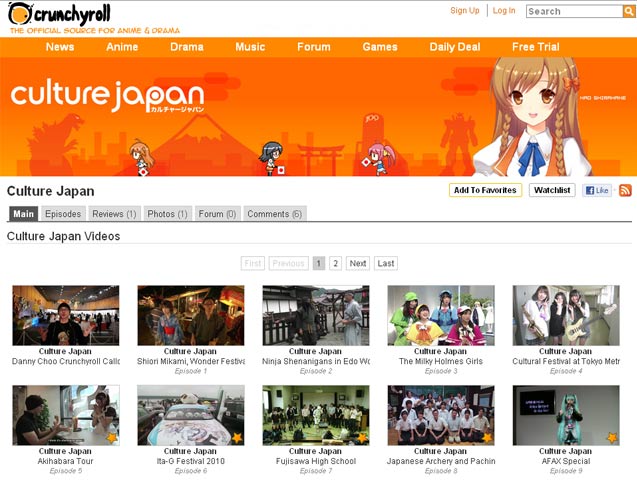Click 'Danny Choo Crunchyroll' title link
This screenshot has width=637, height=482.
click(x=66, y=361)
